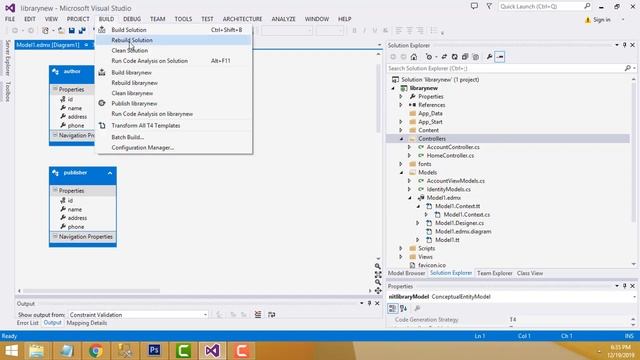Open Mapping Details tab

pos(87,323)
